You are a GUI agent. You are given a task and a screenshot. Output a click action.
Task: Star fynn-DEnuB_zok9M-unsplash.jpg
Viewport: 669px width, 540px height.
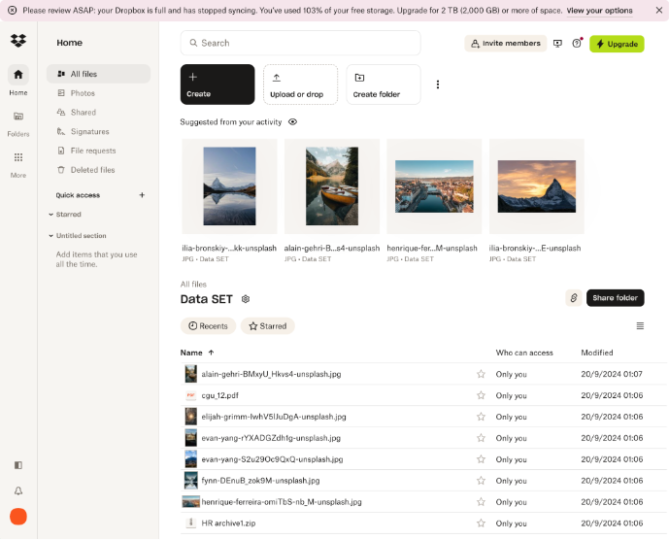coord(481,481)
